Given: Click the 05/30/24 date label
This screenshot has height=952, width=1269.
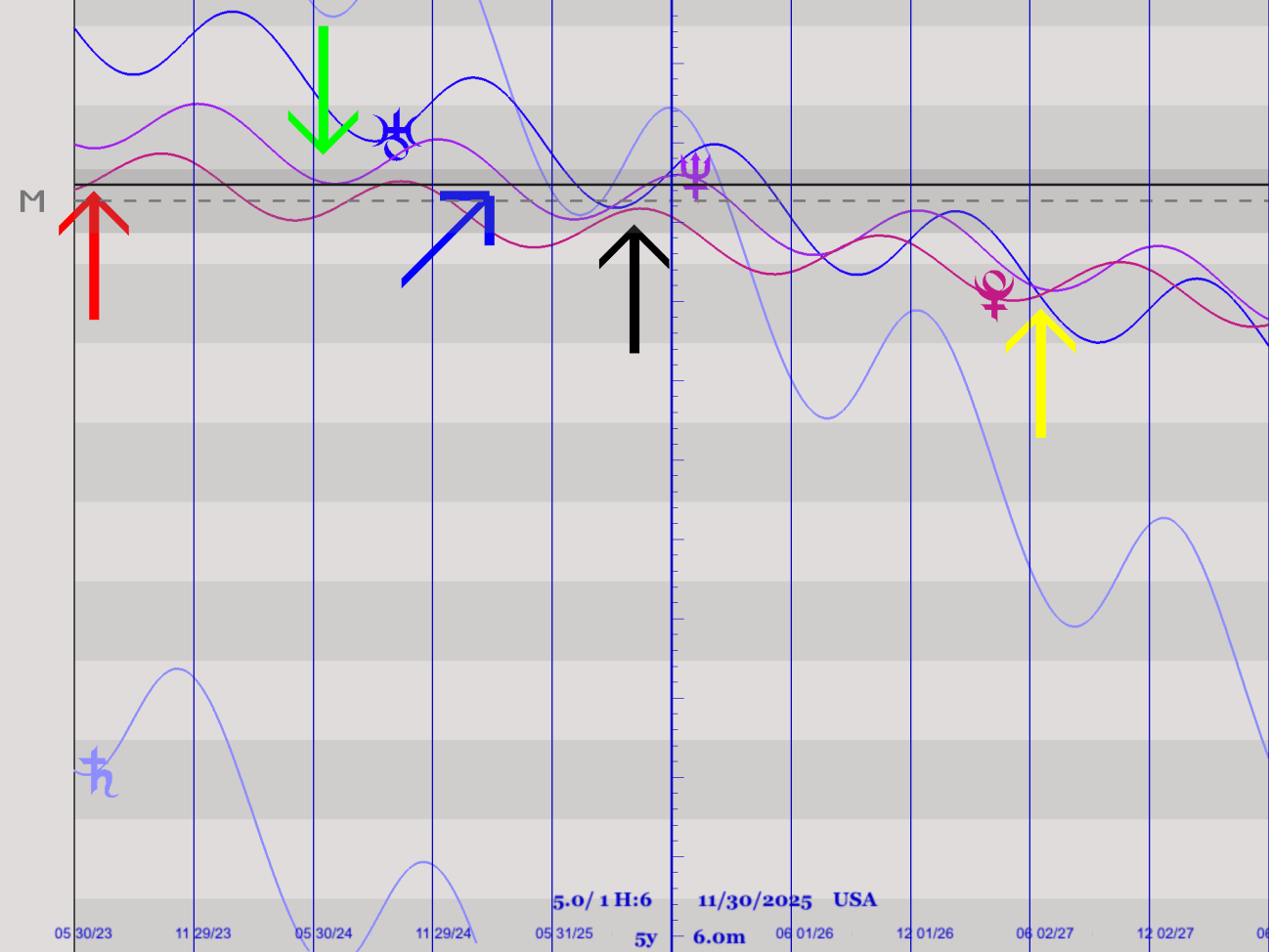Looking at the screenshot, I should coord(324,933).
